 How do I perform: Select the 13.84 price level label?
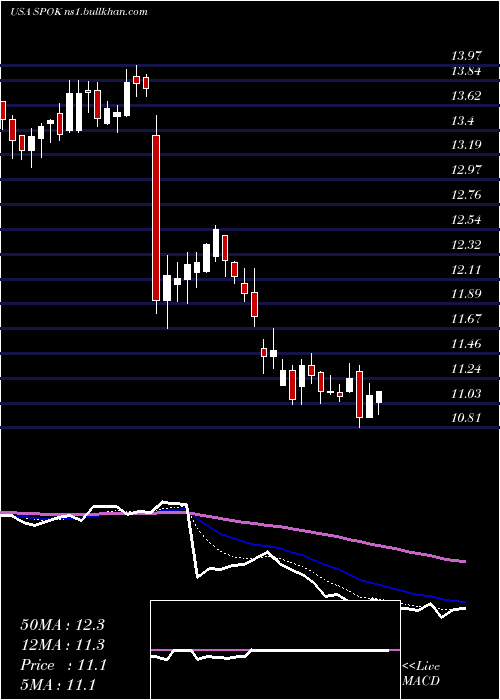point(466,71)
